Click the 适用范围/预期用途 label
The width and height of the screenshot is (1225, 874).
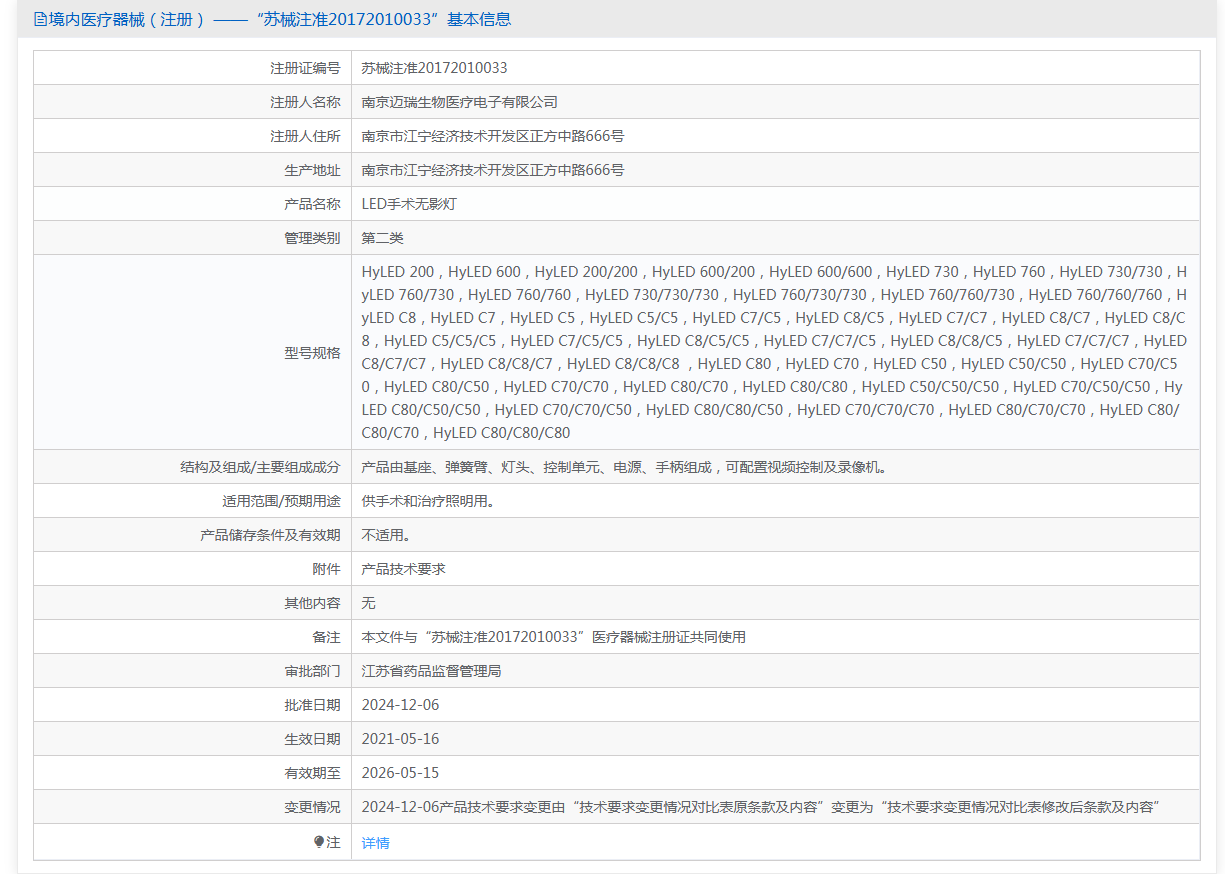pyautogui.click(x=281, y=501)
